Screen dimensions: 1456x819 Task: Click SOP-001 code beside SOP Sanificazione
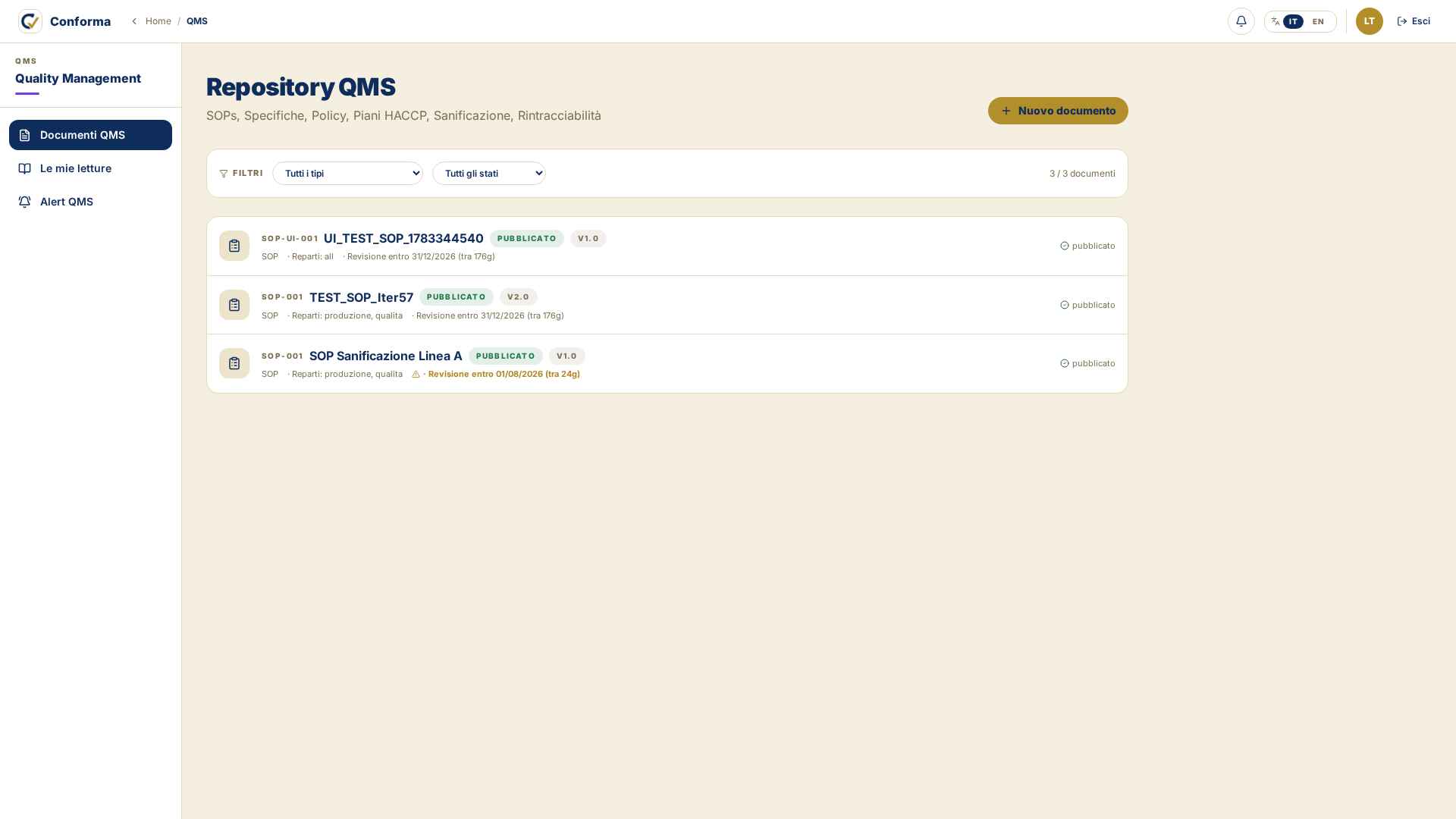click(x=282, y=356)
